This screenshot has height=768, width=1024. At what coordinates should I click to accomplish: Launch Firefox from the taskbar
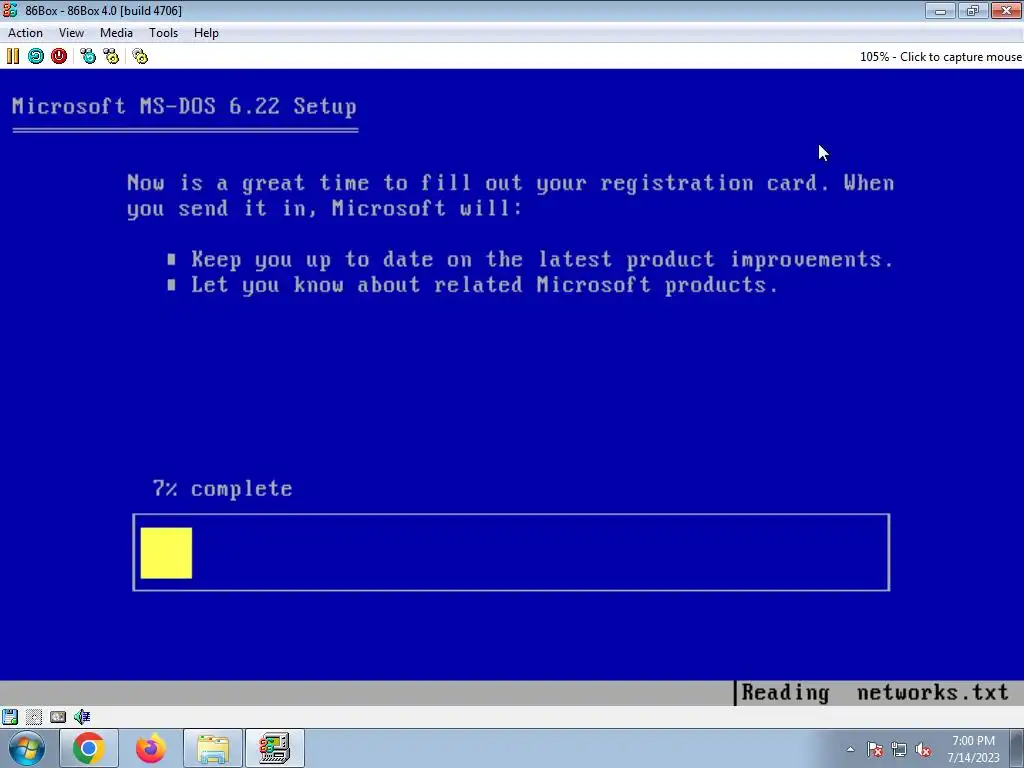(151, 748)
